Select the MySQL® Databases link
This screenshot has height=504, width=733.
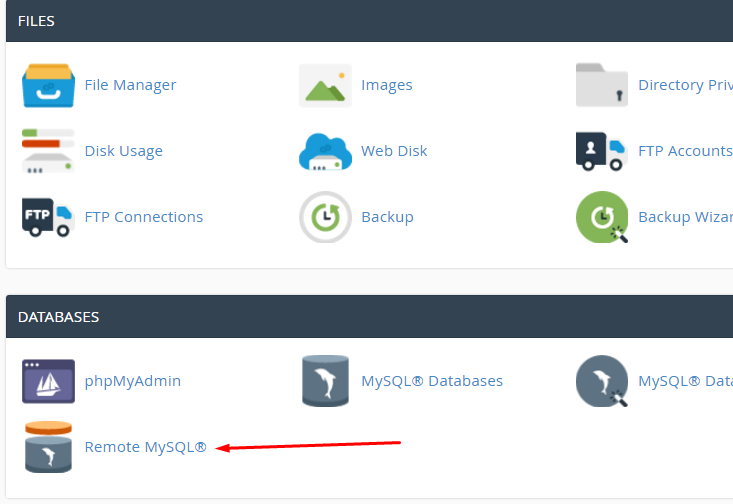coord(432,381)
